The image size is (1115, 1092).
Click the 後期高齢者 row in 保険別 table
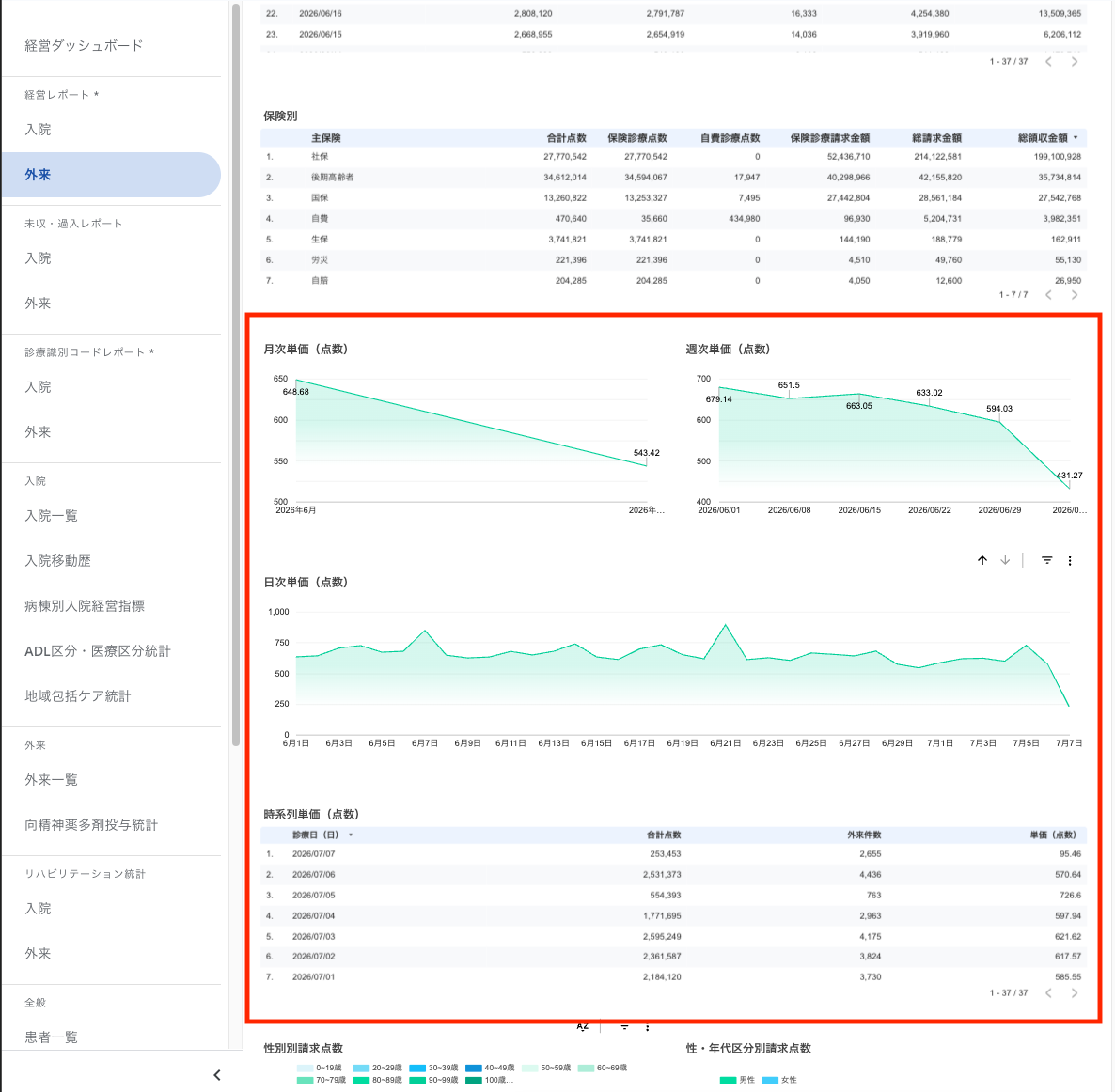[673, 177]
